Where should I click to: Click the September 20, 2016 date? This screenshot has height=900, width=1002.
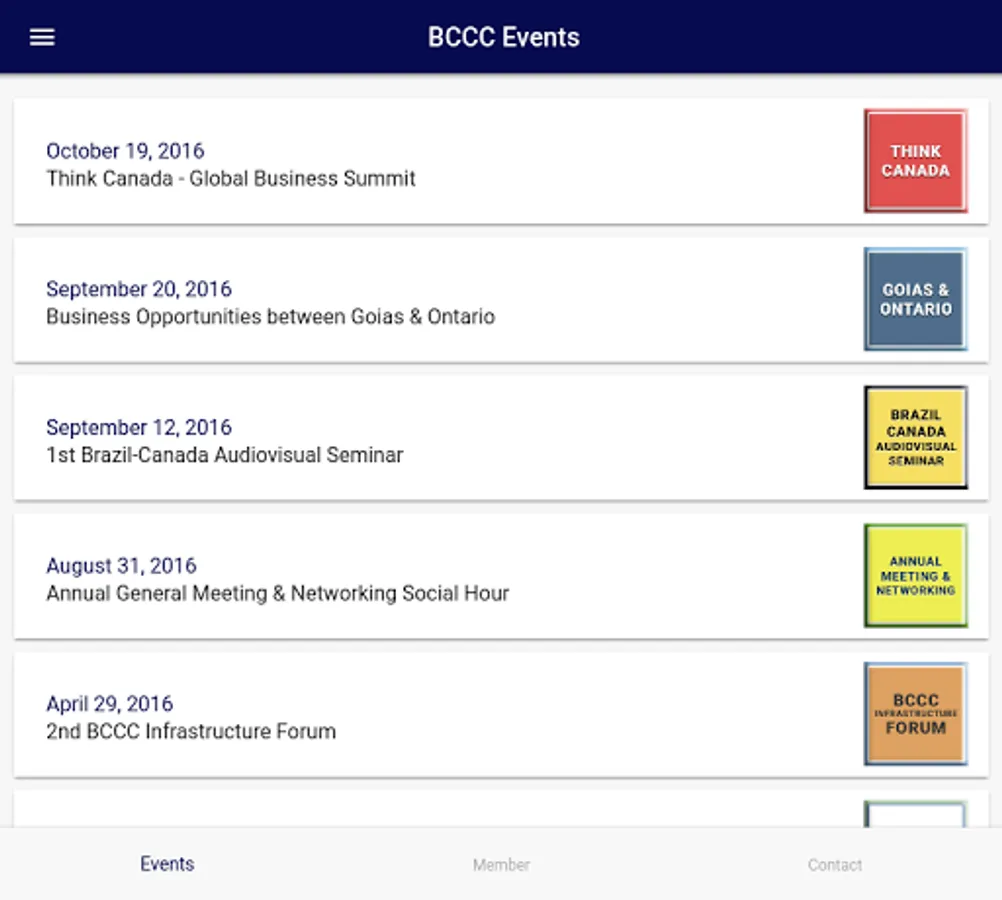pyautogui.click(x=139, y=289)
